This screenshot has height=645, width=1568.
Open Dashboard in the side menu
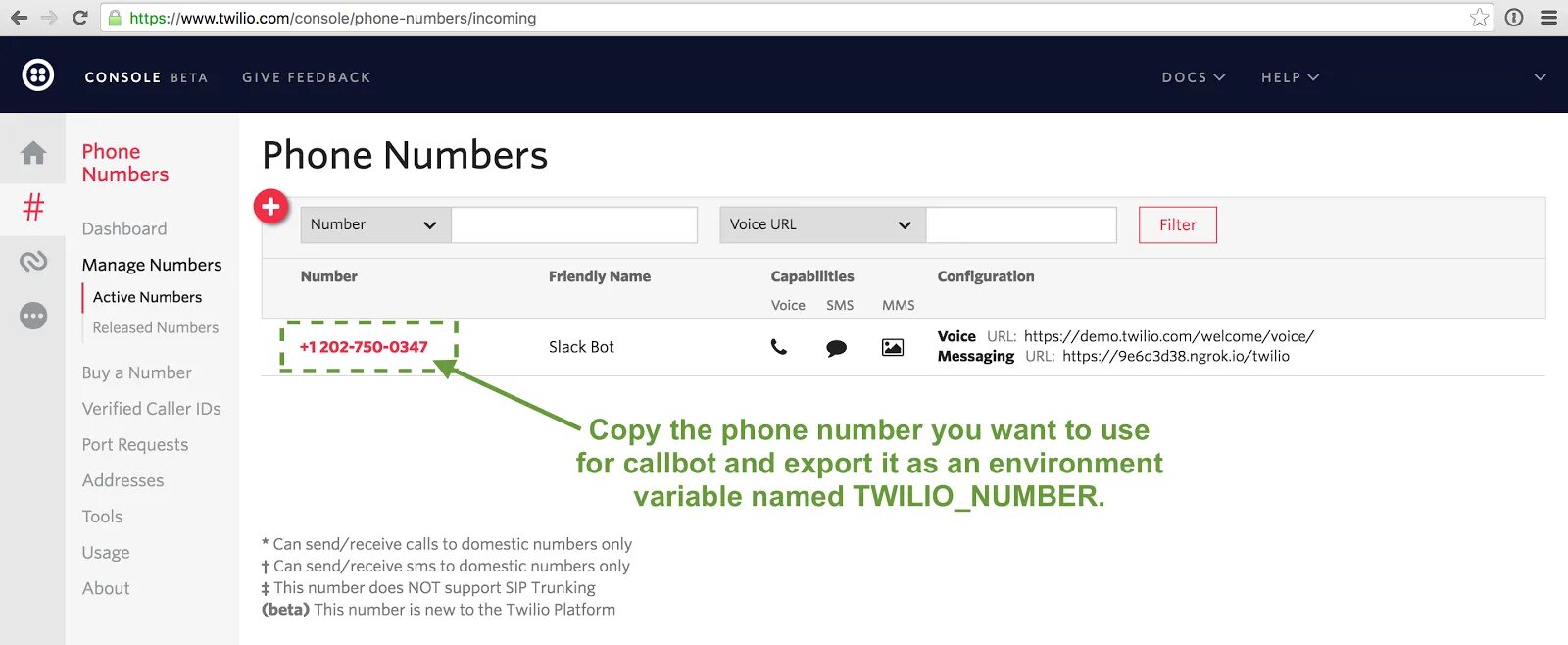(124, 228)
